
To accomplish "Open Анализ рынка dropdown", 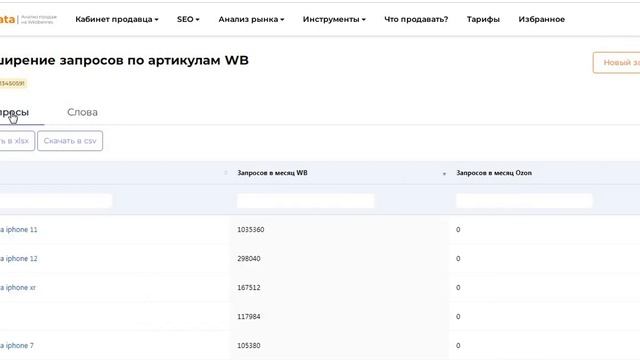I will tap(251, 19).
